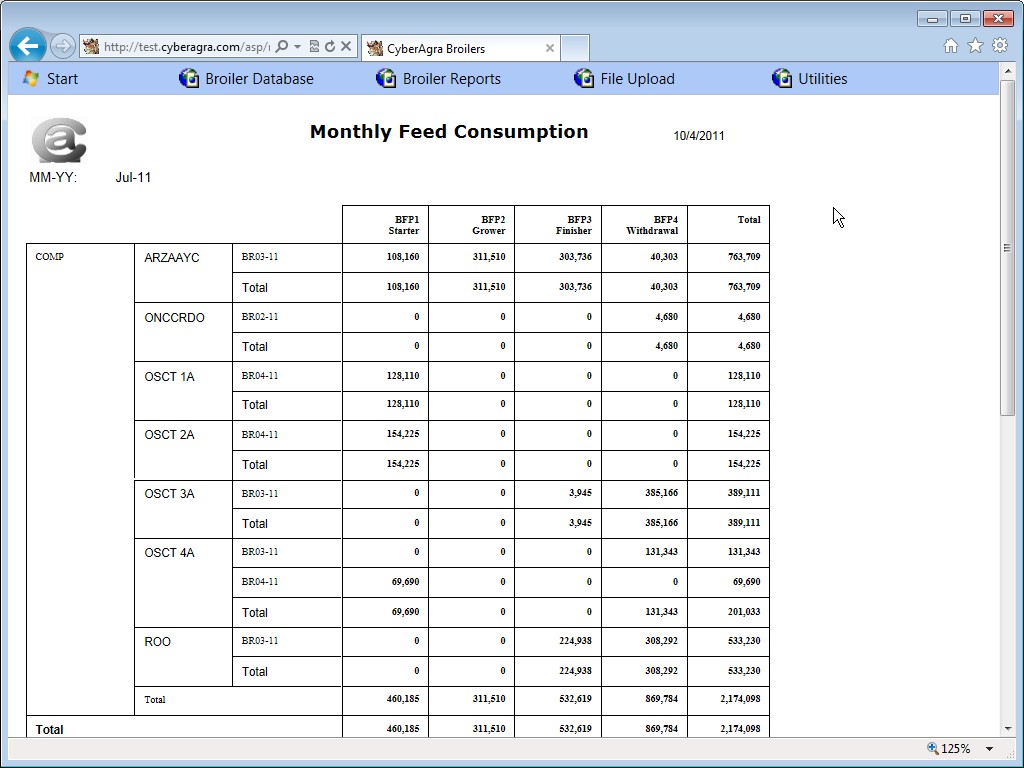The image size is (1024, 768).
Task: Expand the address bar search dropdown arrow
Action: click(297, 47)
